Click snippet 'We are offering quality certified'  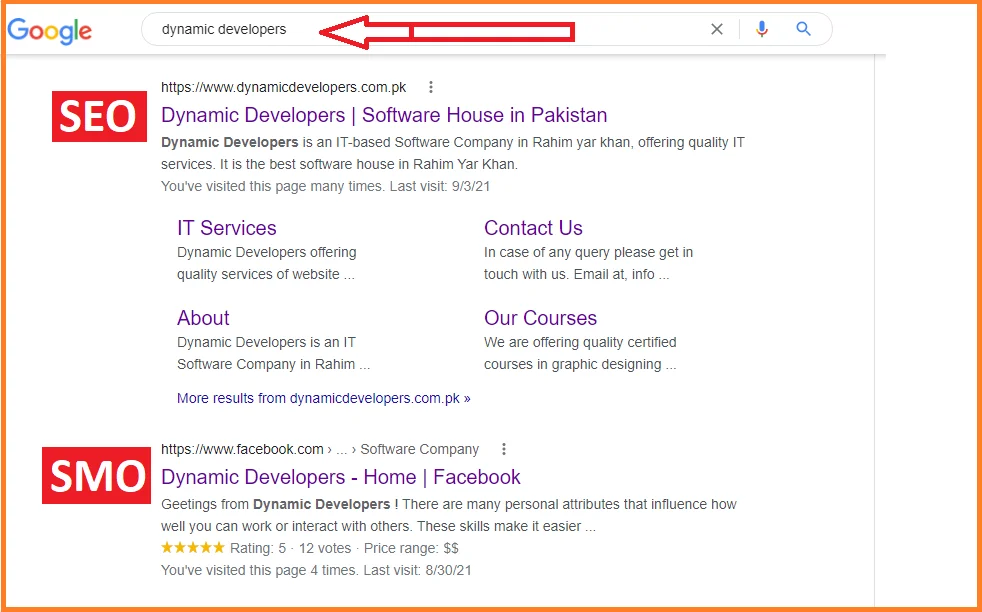(581, 343)
